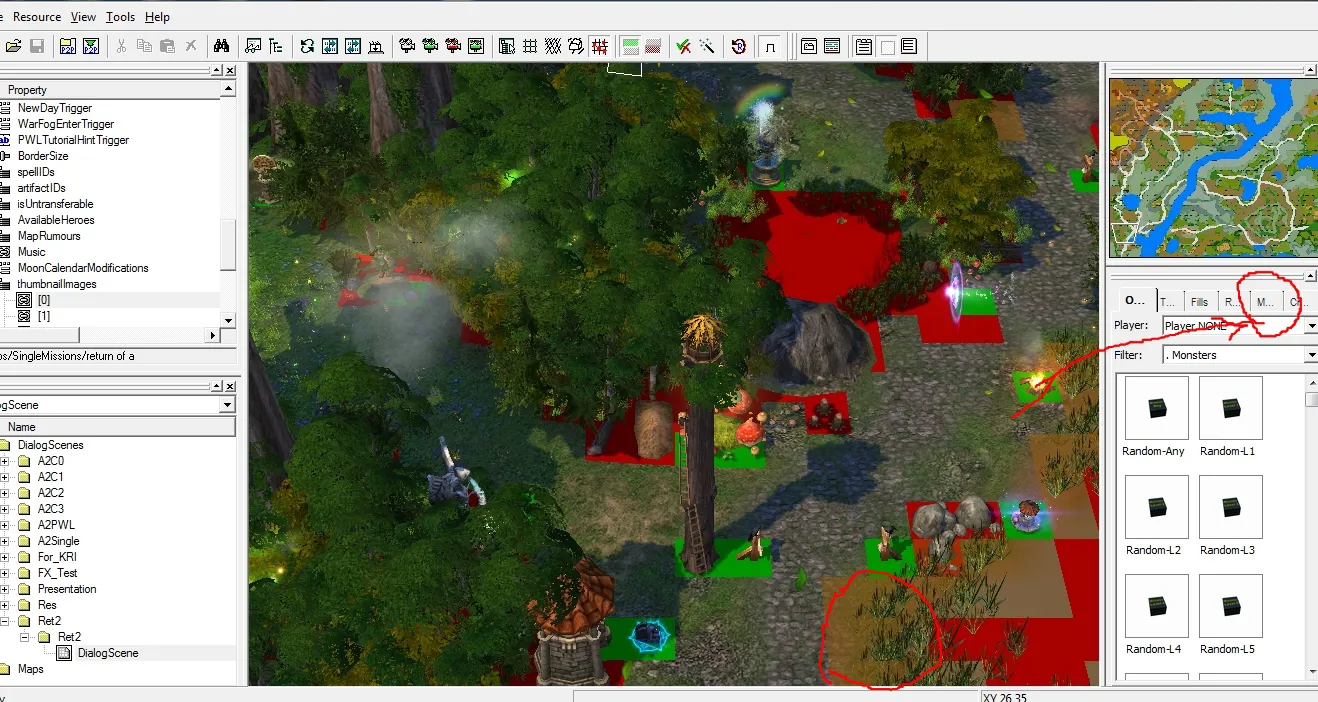Select the Random-Any monster thumbnail

tap(1156, 408)
